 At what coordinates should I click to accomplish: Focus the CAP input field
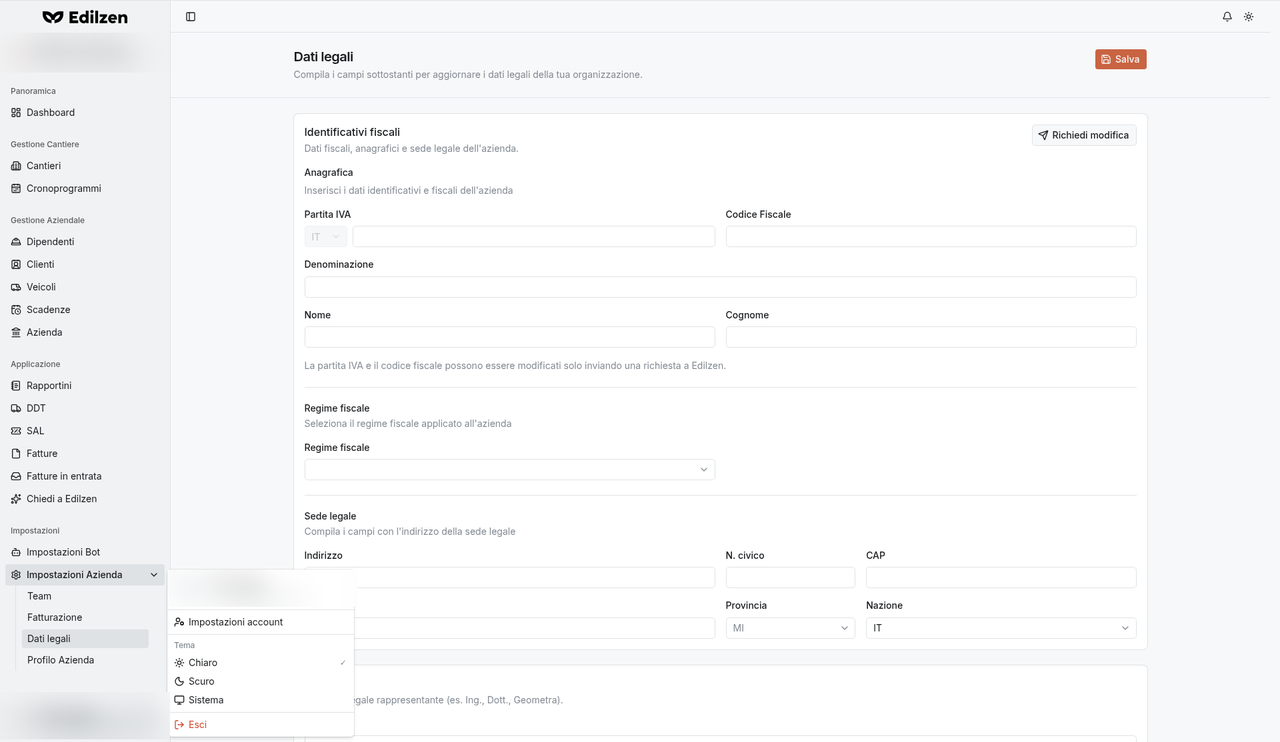[x=1001, y=577]
